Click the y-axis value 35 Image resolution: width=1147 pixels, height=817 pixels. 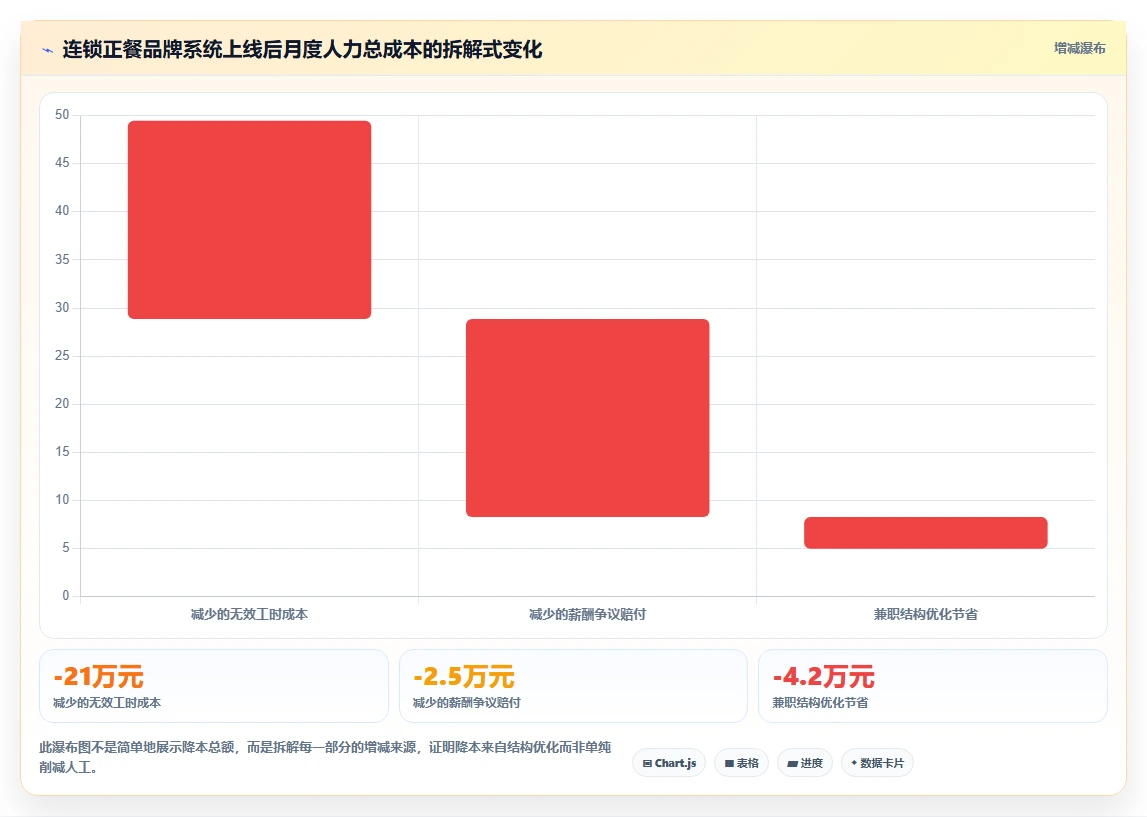coord(62,259)
